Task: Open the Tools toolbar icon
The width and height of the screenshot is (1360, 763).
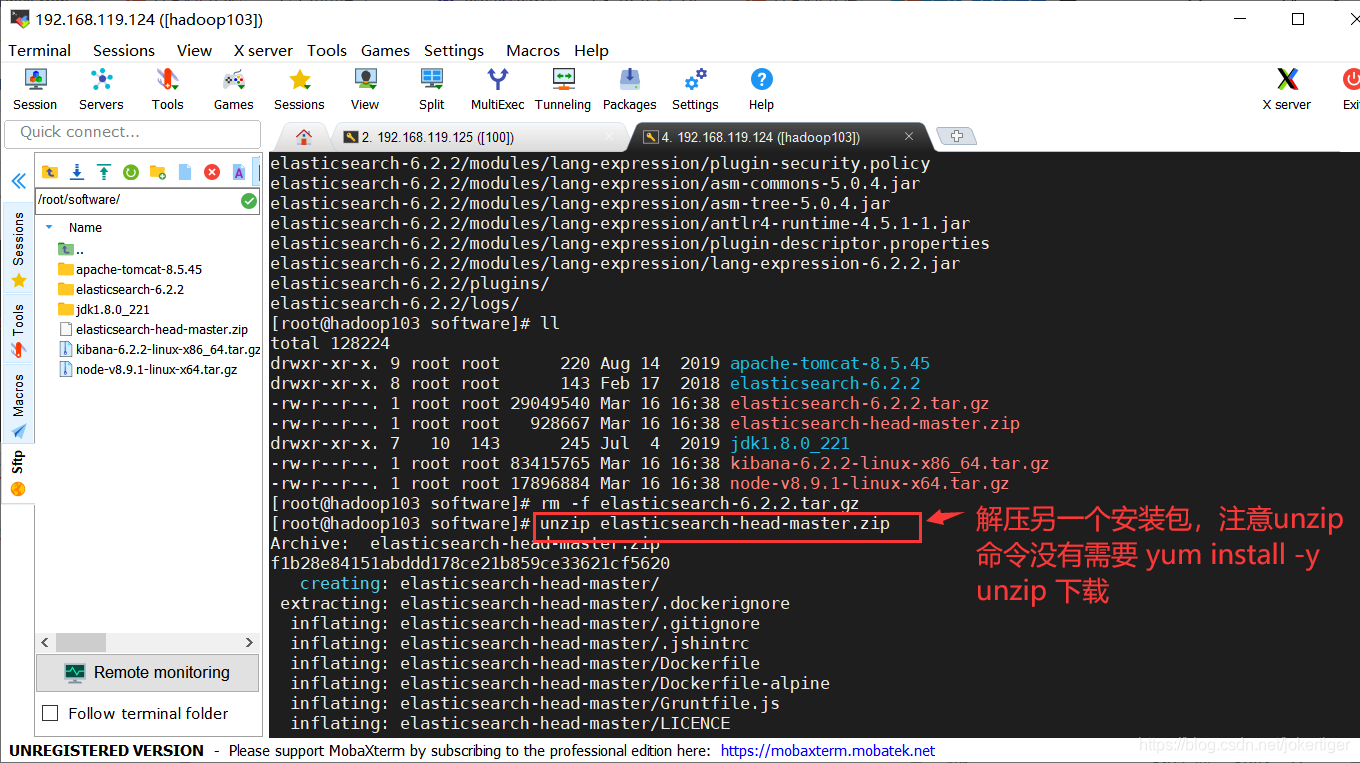Action: (167, 89)
